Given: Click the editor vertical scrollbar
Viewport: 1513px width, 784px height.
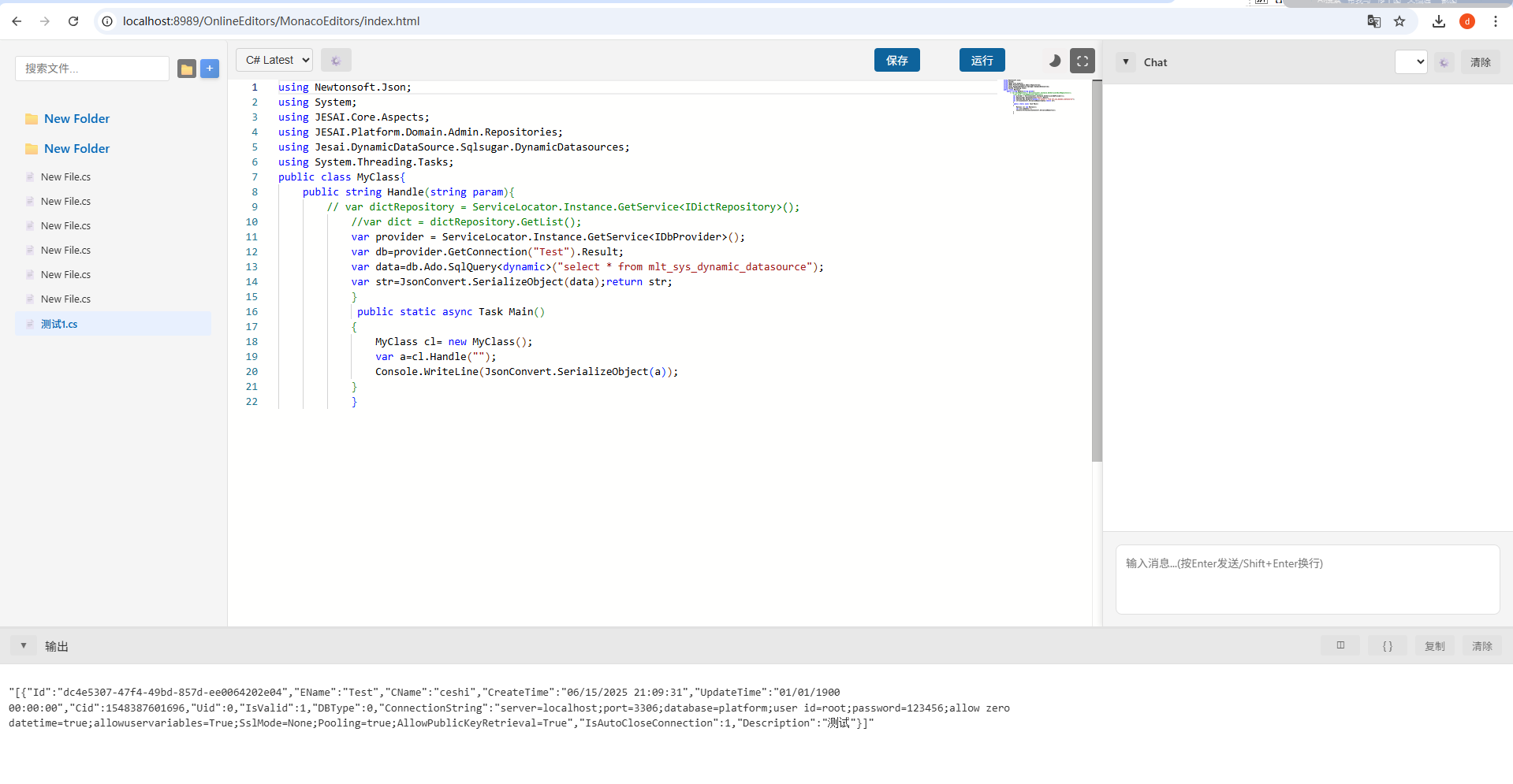Looking at the screenshot, I should [x=1096, y=272].
